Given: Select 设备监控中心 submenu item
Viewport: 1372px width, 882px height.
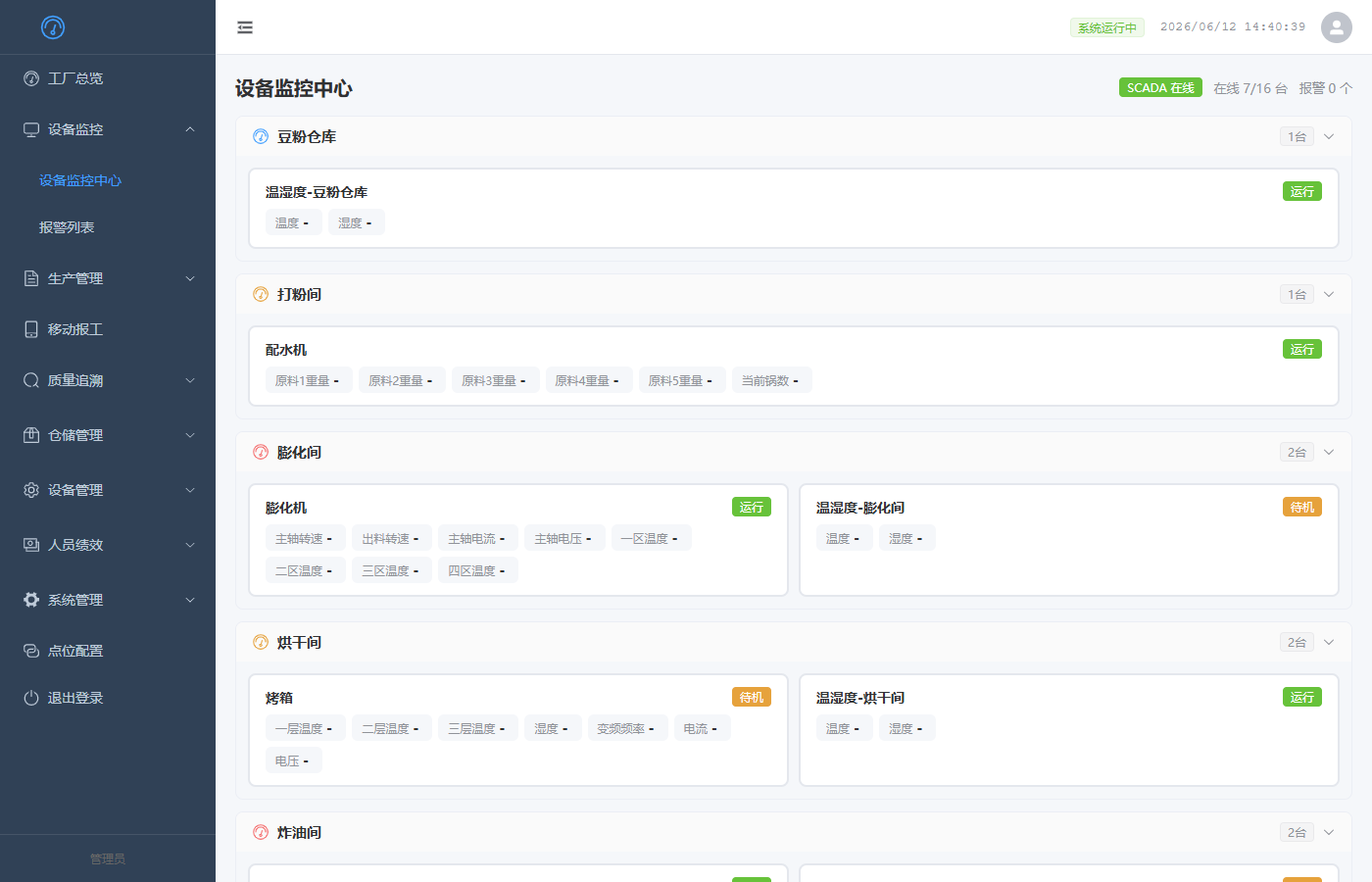Looking at the screenshot, I should point(108,180).
